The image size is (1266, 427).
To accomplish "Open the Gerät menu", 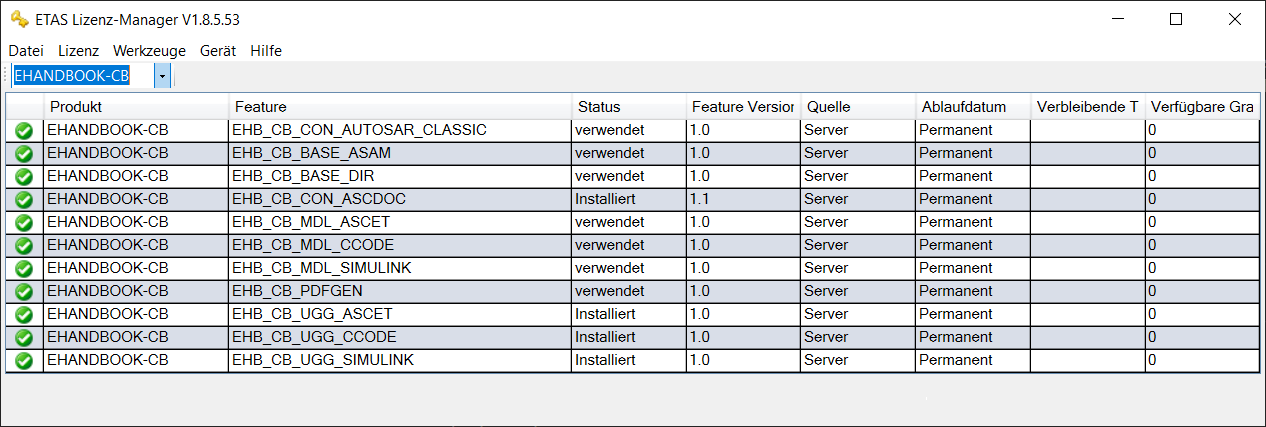I will point(218,51).
